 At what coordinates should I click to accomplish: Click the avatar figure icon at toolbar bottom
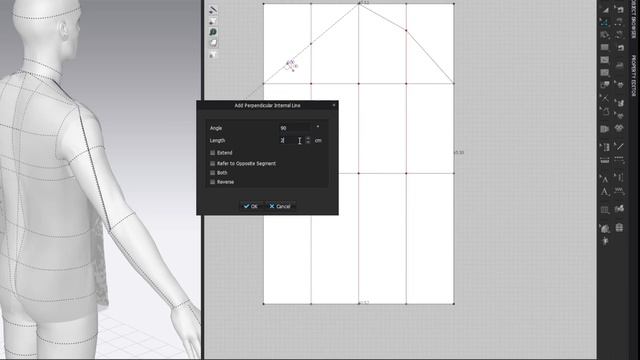coord(605,242)
